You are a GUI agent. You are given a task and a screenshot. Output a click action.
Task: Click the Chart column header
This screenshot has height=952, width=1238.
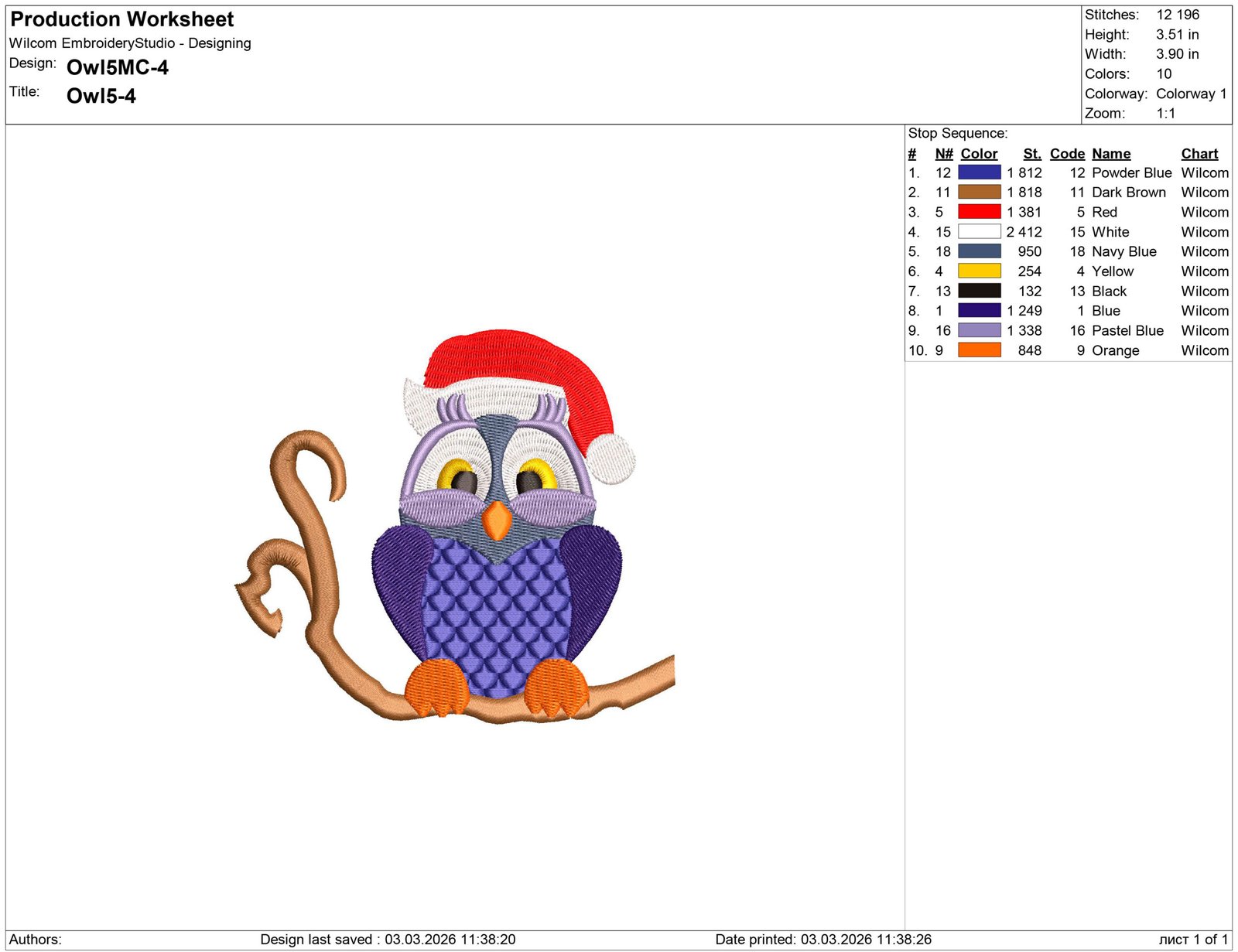(x=1199, y=154)
